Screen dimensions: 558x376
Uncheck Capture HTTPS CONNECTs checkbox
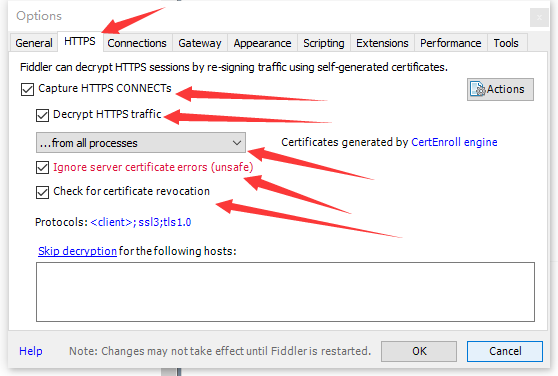[27, 89]
